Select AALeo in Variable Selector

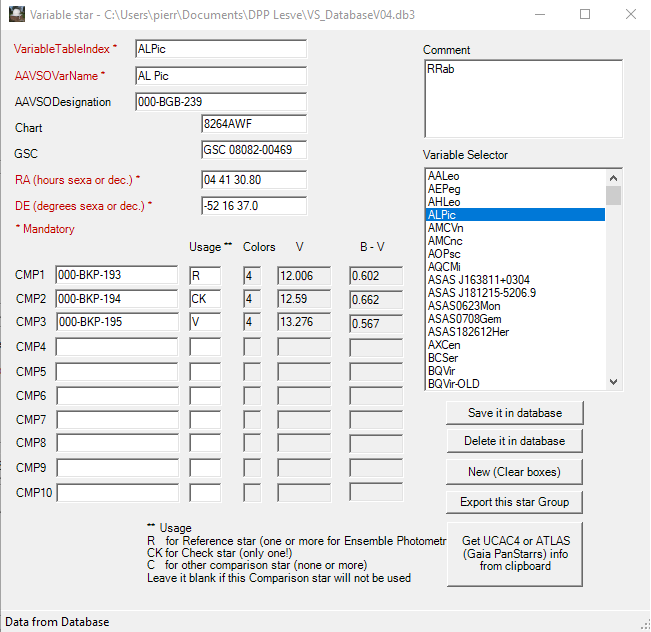pyautogui.click(x=516, y=176)
